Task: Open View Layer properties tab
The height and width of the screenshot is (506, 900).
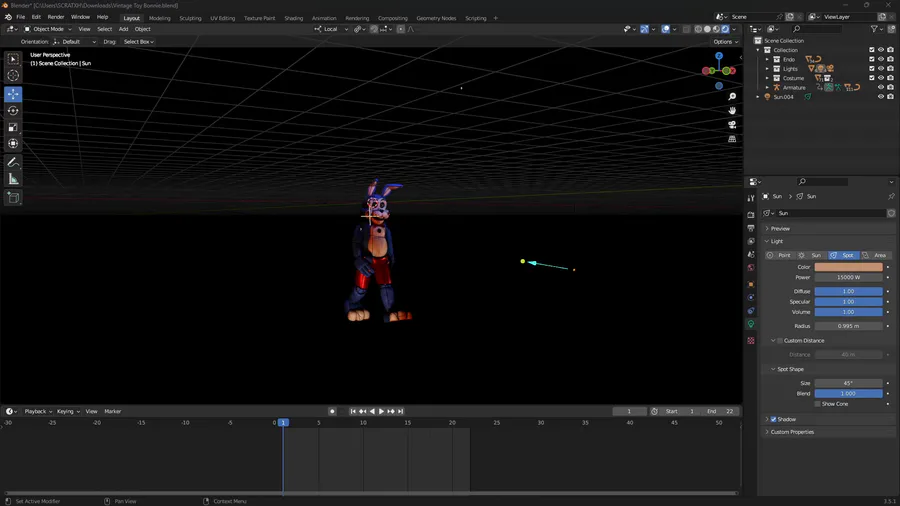Action: click(x=751, y=242)
